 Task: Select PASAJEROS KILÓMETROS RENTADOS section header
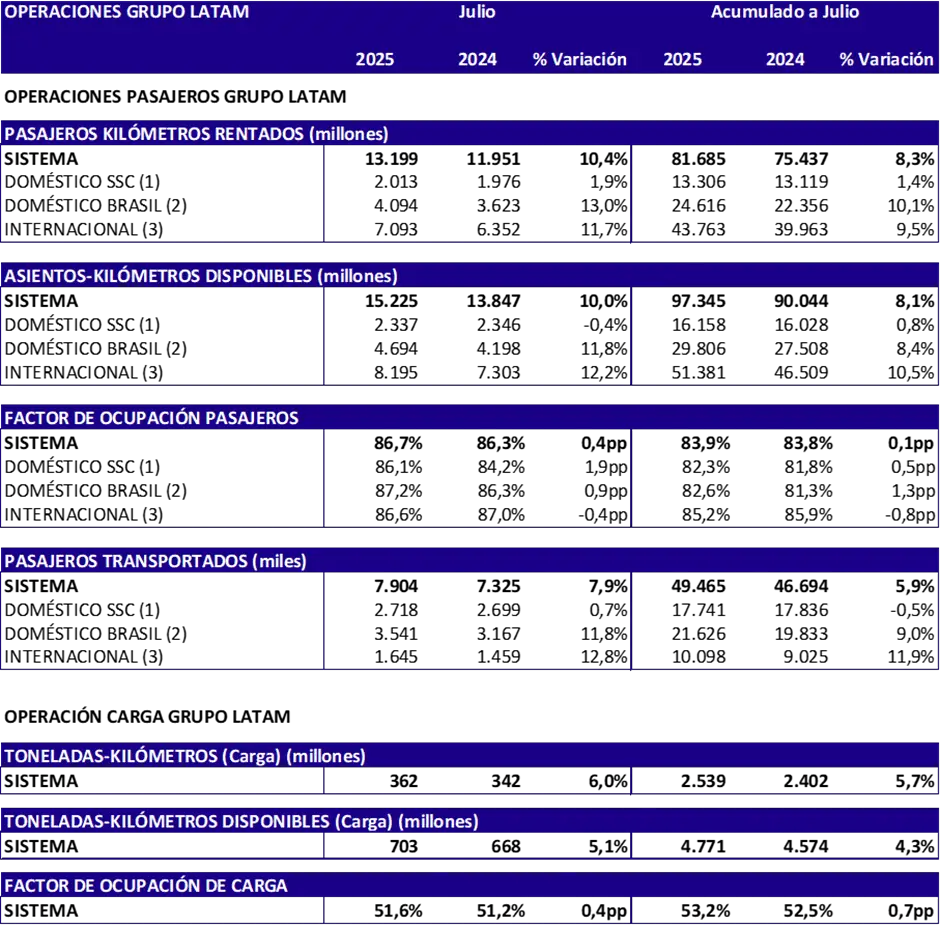(197, 134)
